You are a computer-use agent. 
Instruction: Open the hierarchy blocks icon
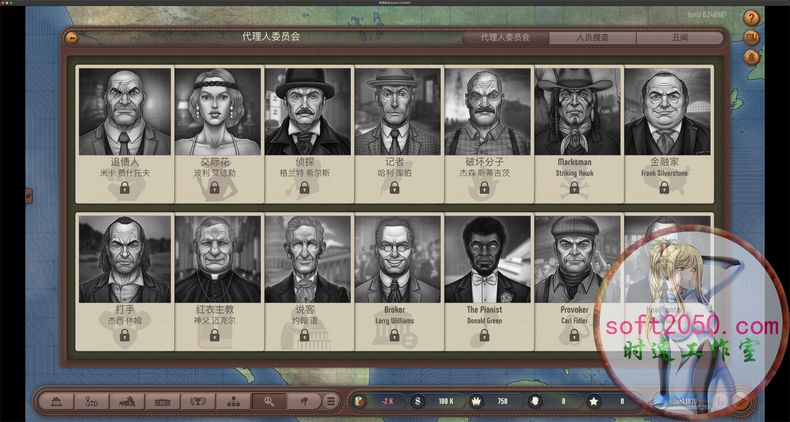click(232, 401)
